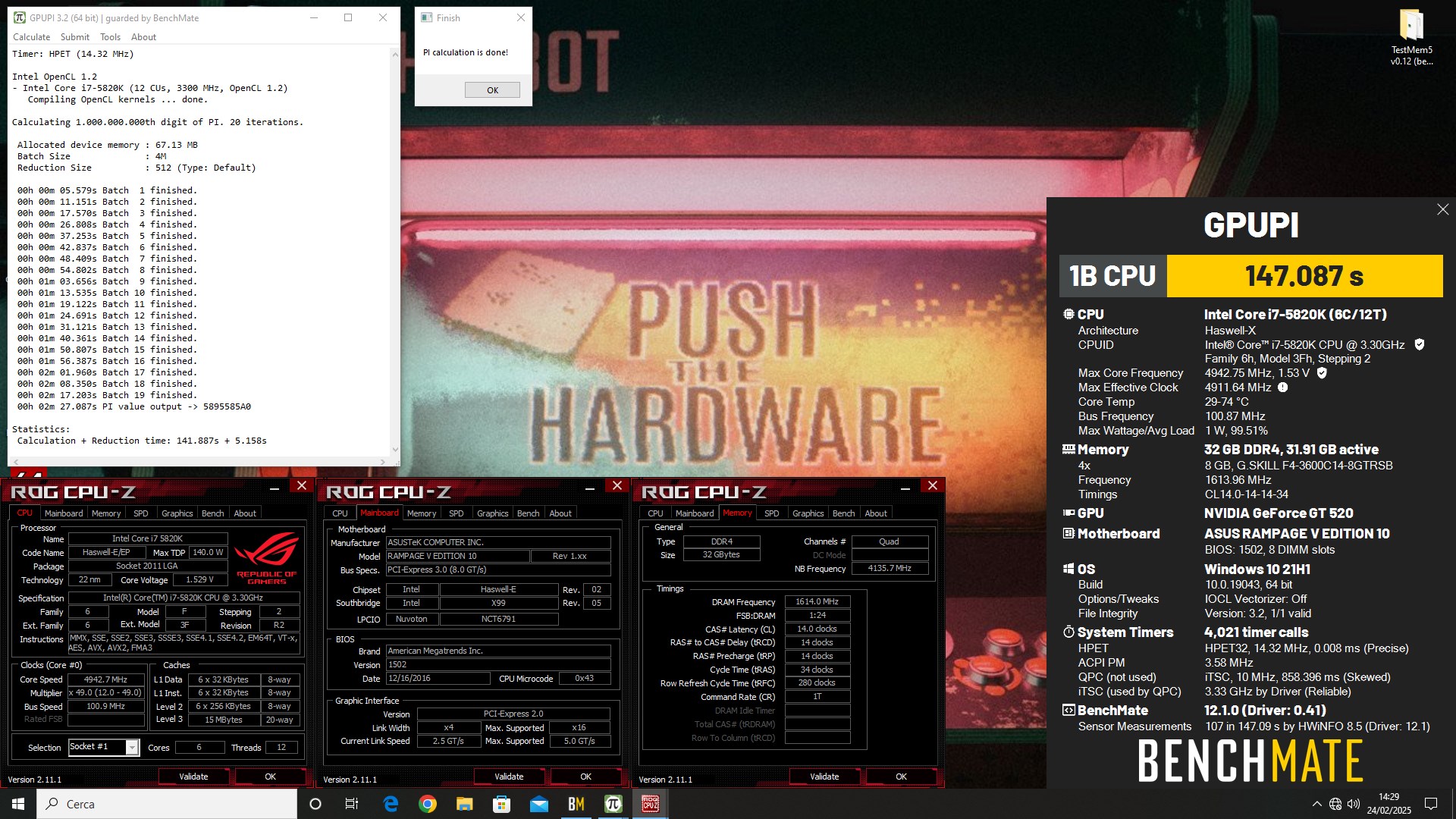Click the 147.087 s result score
1456x819 pixels.
pyautogui.click(x=1304, y=276)
